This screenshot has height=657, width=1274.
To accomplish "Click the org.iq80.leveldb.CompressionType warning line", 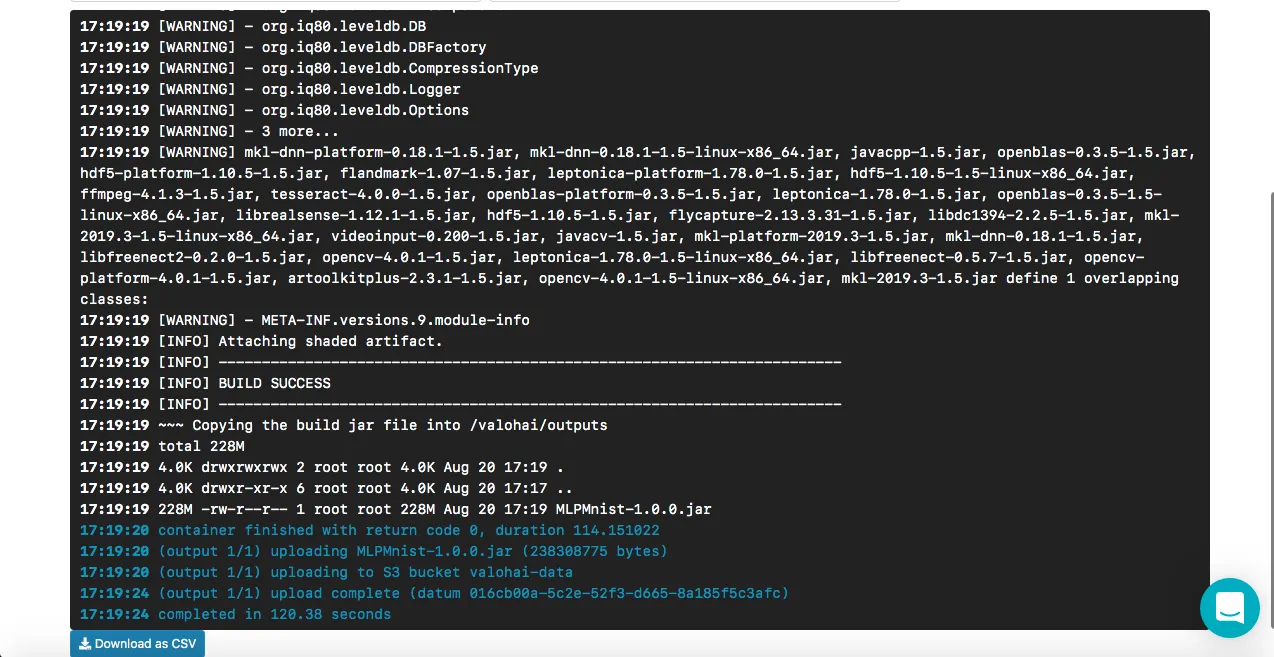I will click(309, 68).
